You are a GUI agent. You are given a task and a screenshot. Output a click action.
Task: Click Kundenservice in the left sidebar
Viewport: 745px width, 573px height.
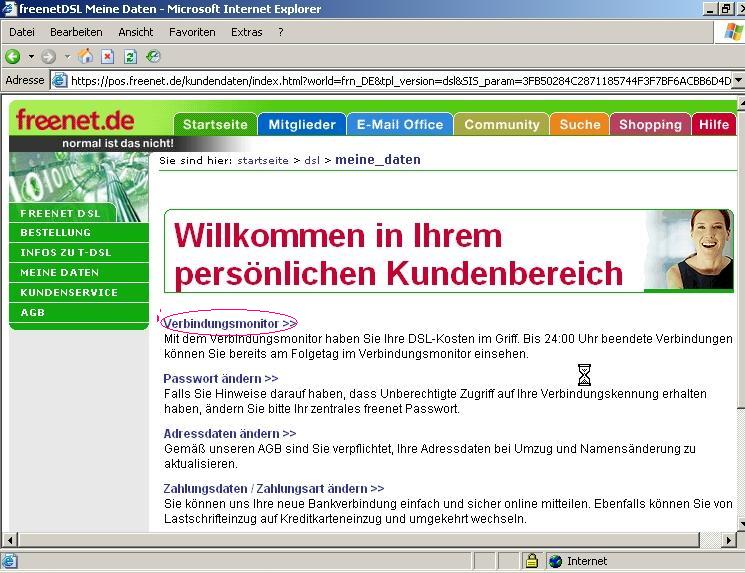coord(69,292)
